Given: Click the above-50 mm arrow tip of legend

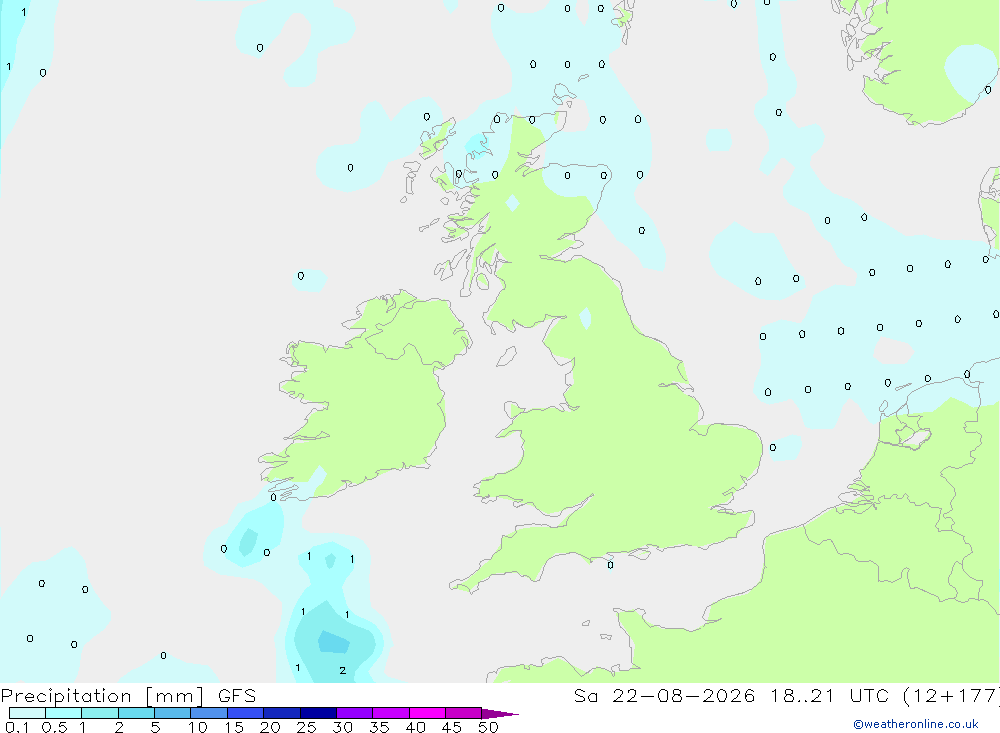Looking at the screenshot, I should 500,714.
